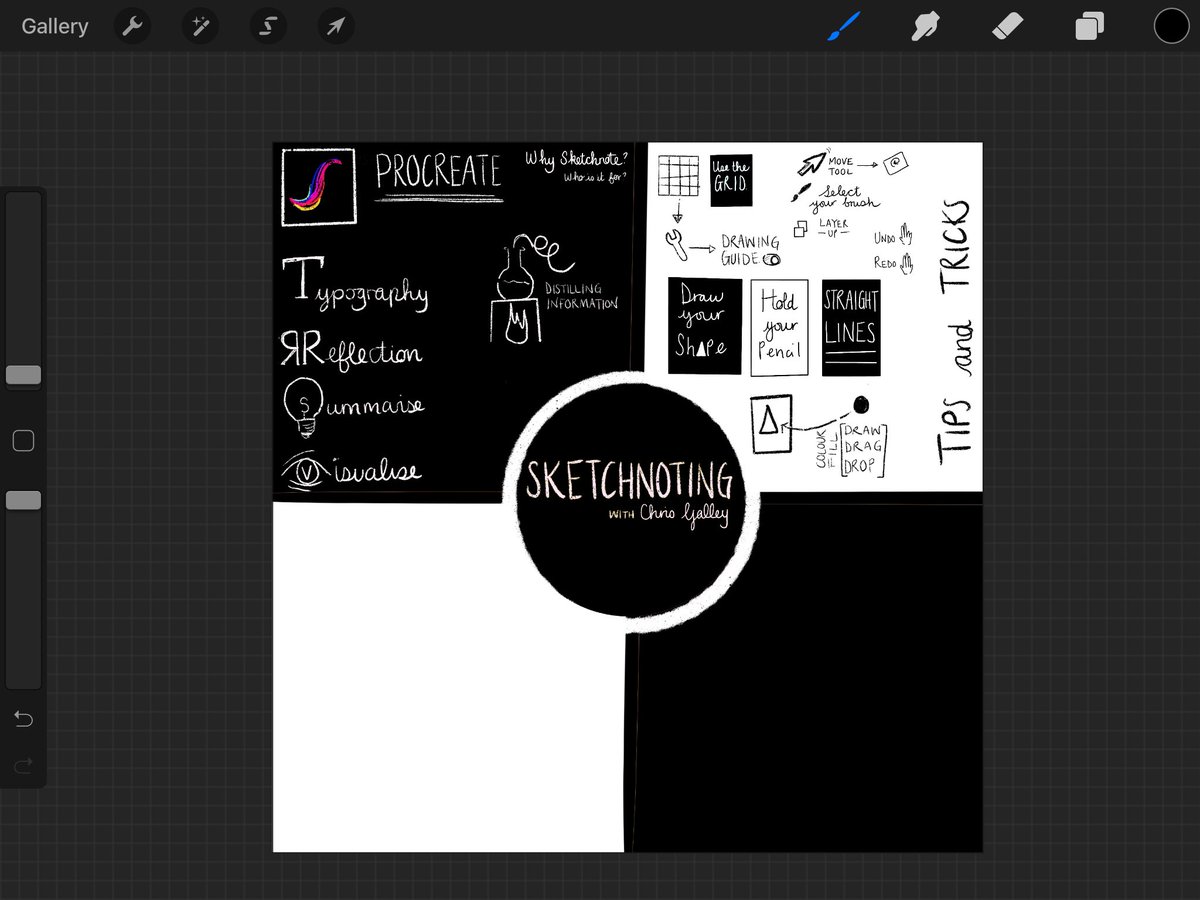Open the Layers panel
The image size is (1200, 900).
tap(1089, 26)
